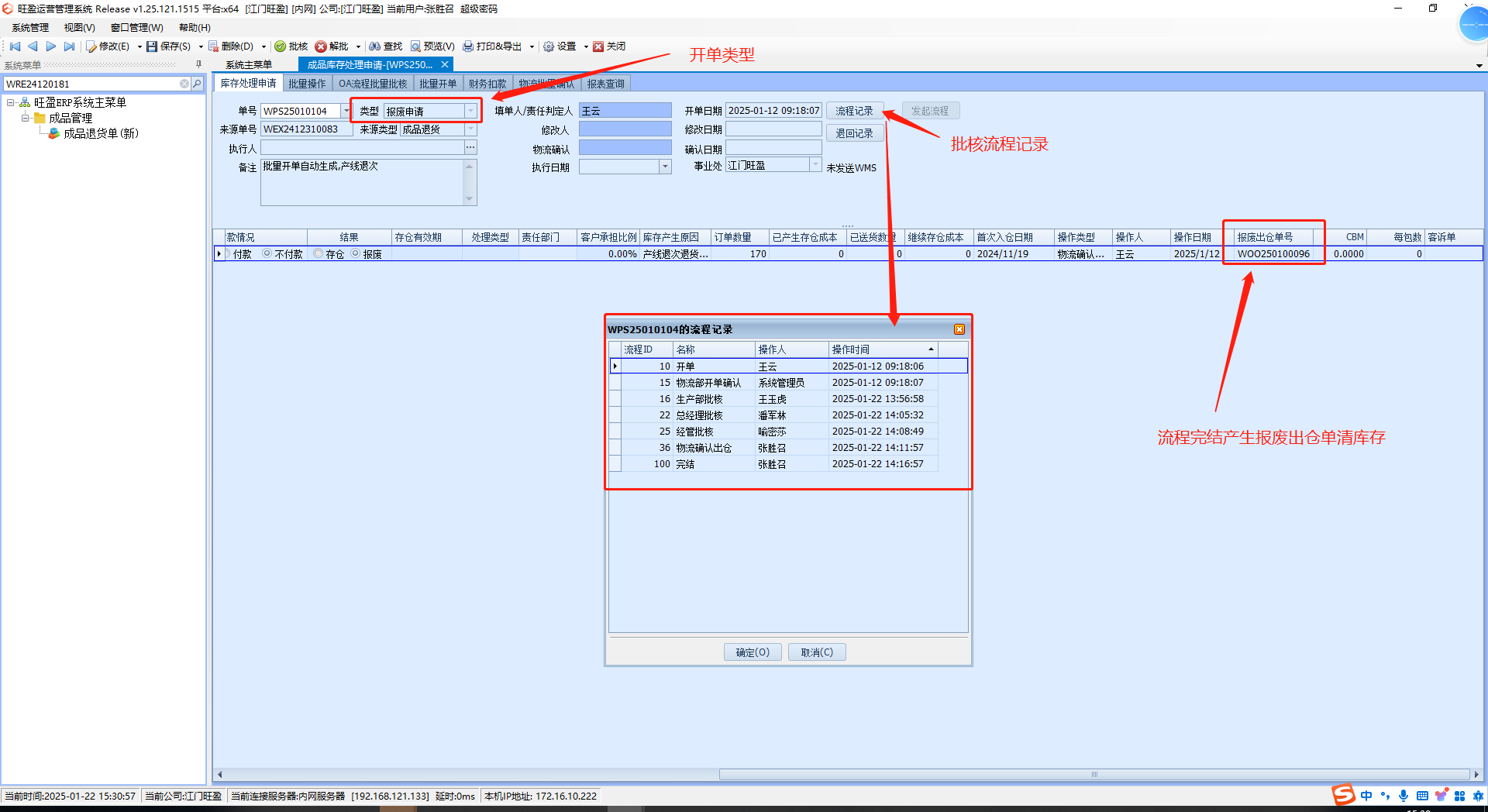Open the 设置 gear settings icon

549,46
